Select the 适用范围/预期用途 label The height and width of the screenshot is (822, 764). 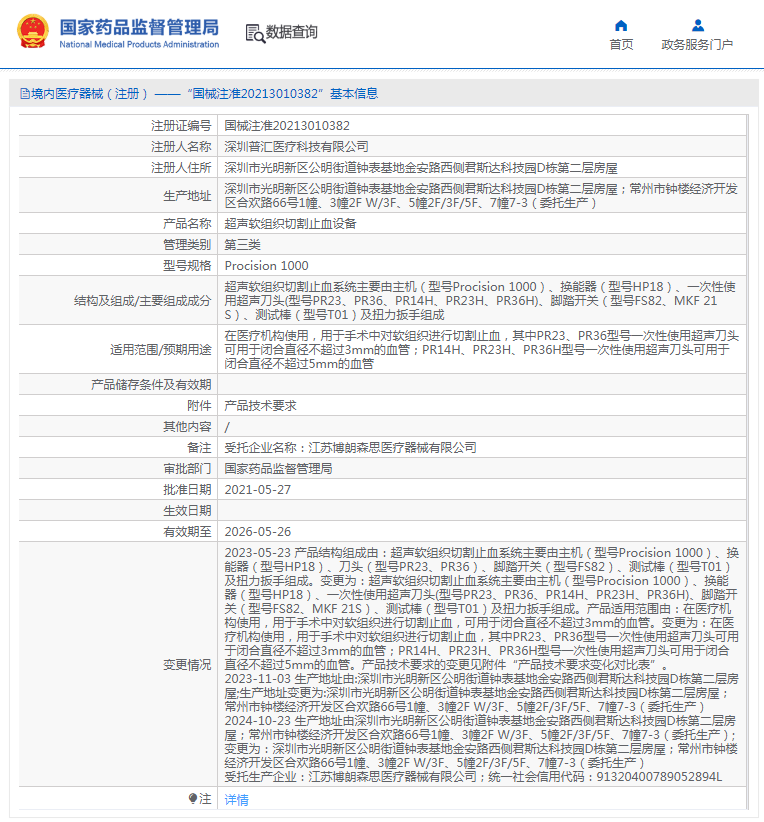click(x=160, y=350)
